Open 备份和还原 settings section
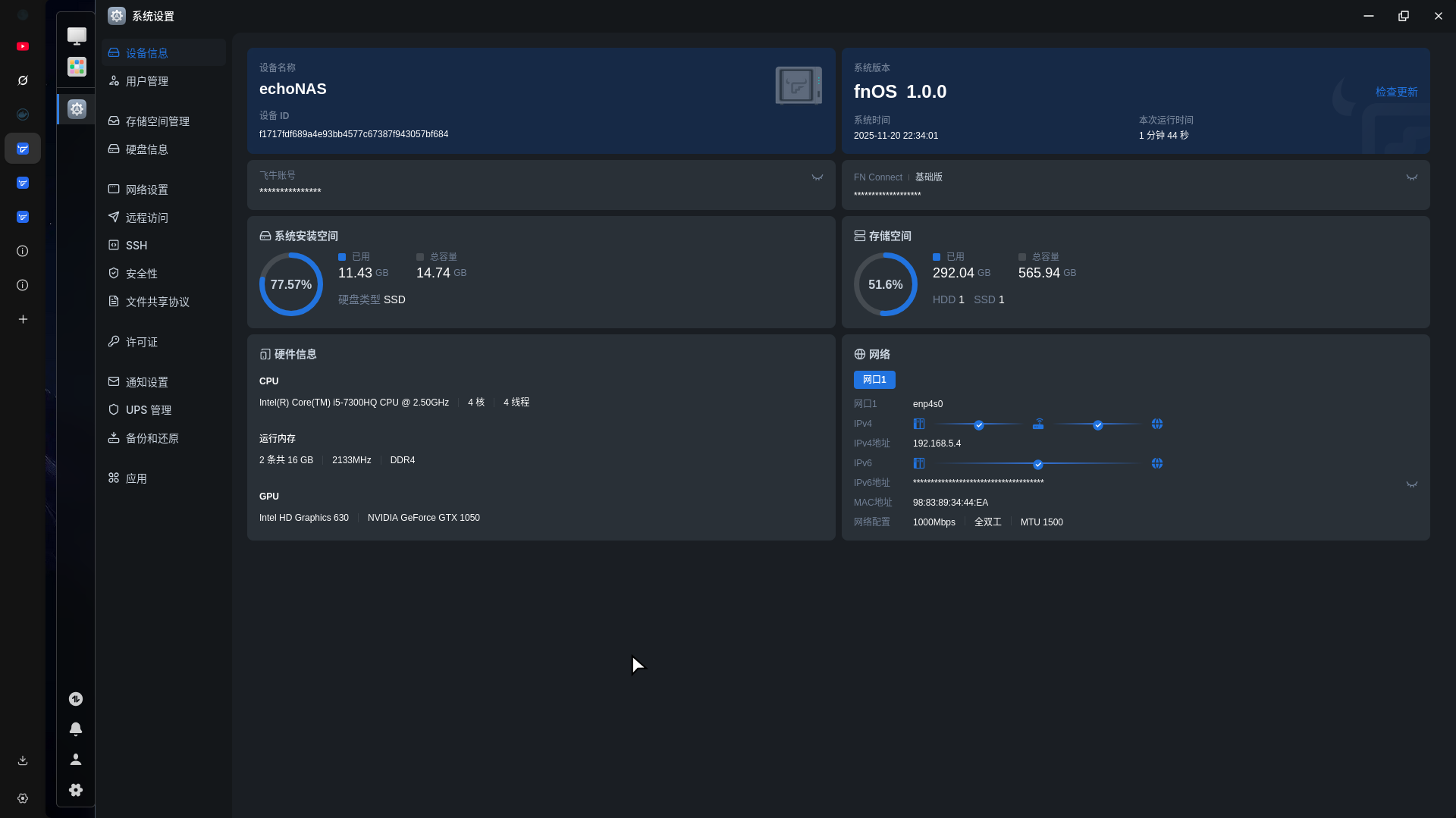Screen dimensions: 1456x818 click(x=152, y=438)
